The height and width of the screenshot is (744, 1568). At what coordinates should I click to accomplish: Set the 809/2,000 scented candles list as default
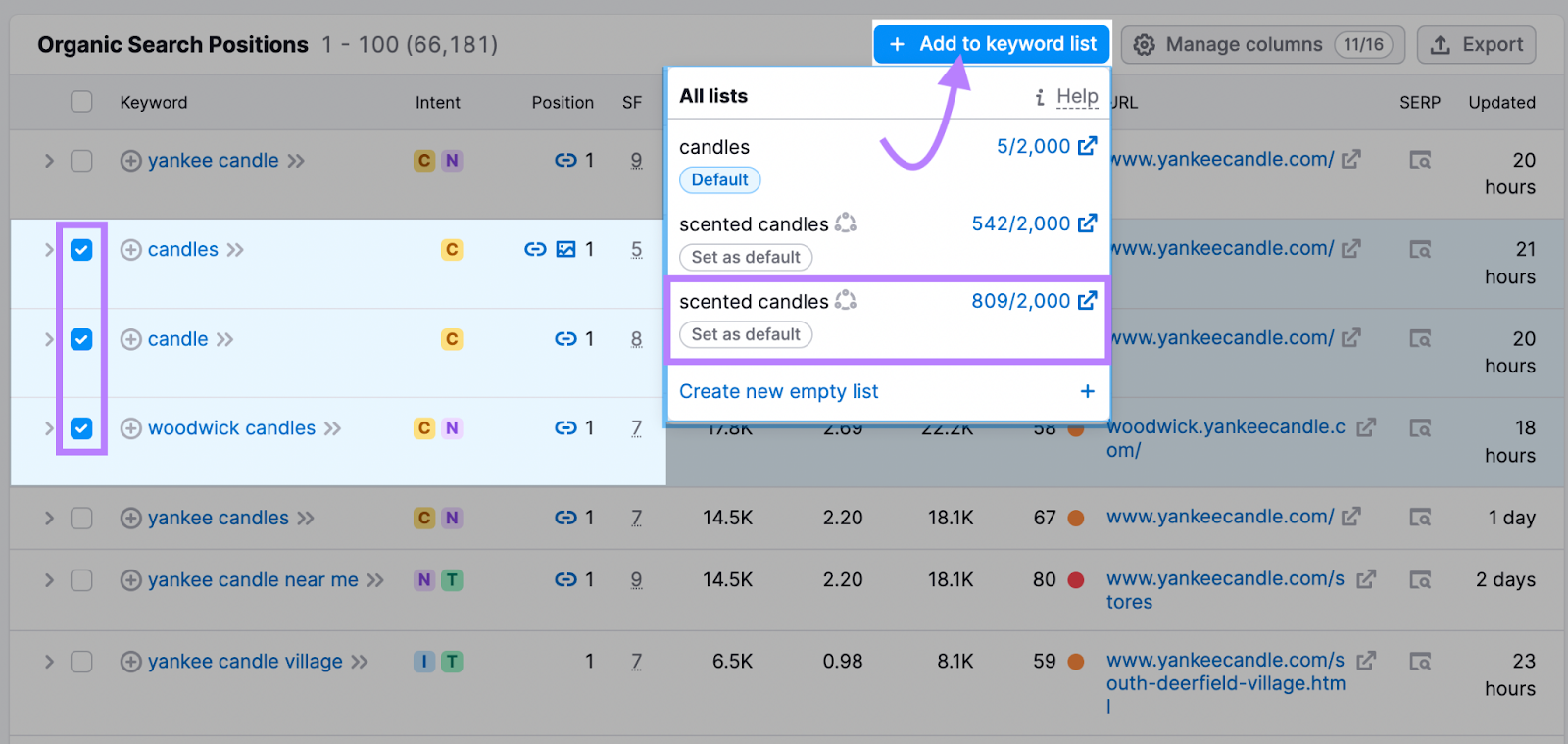pyautogui.click(x=746, y=334)
